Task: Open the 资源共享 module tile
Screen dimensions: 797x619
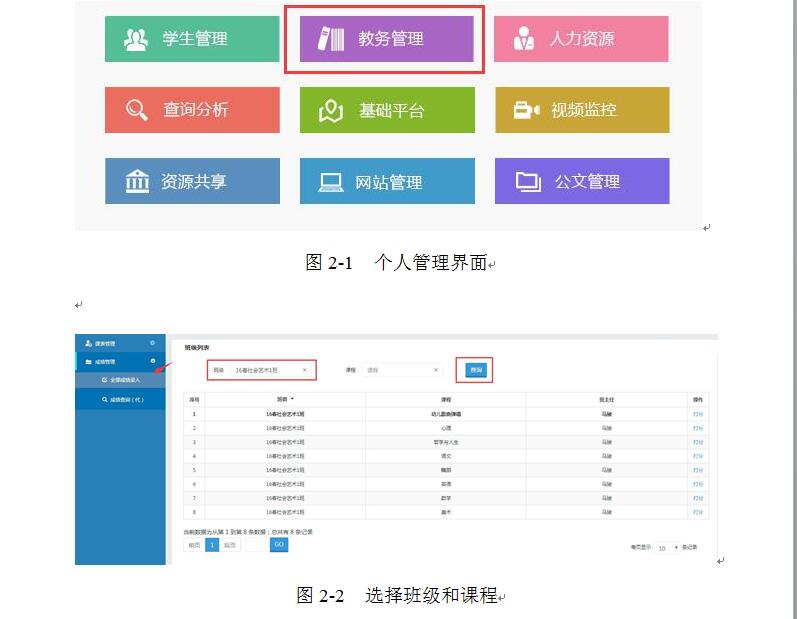Action: pos(192,181)
